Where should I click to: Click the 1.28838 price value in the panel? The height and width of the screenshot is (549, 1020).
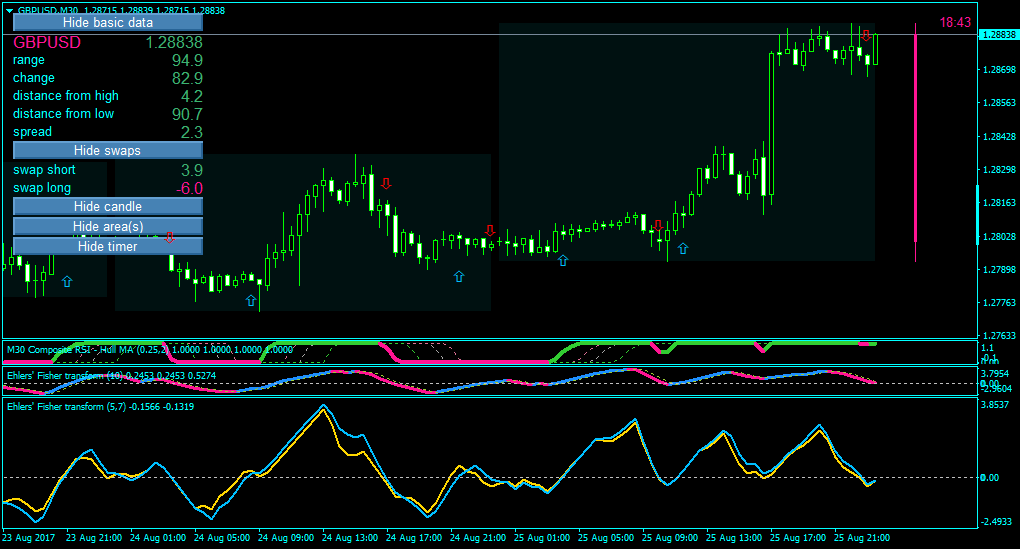point(174,42)
